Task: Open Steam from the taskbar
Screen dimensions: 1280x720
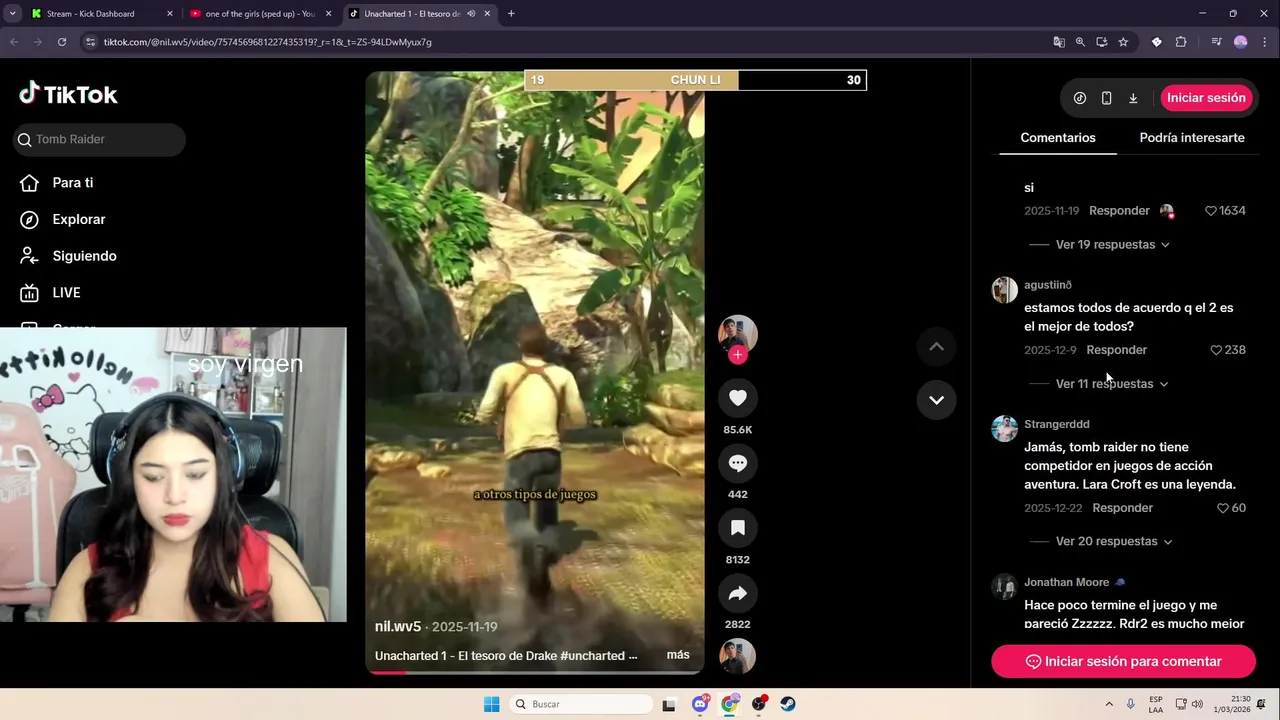Action: [x=788, y=704]
